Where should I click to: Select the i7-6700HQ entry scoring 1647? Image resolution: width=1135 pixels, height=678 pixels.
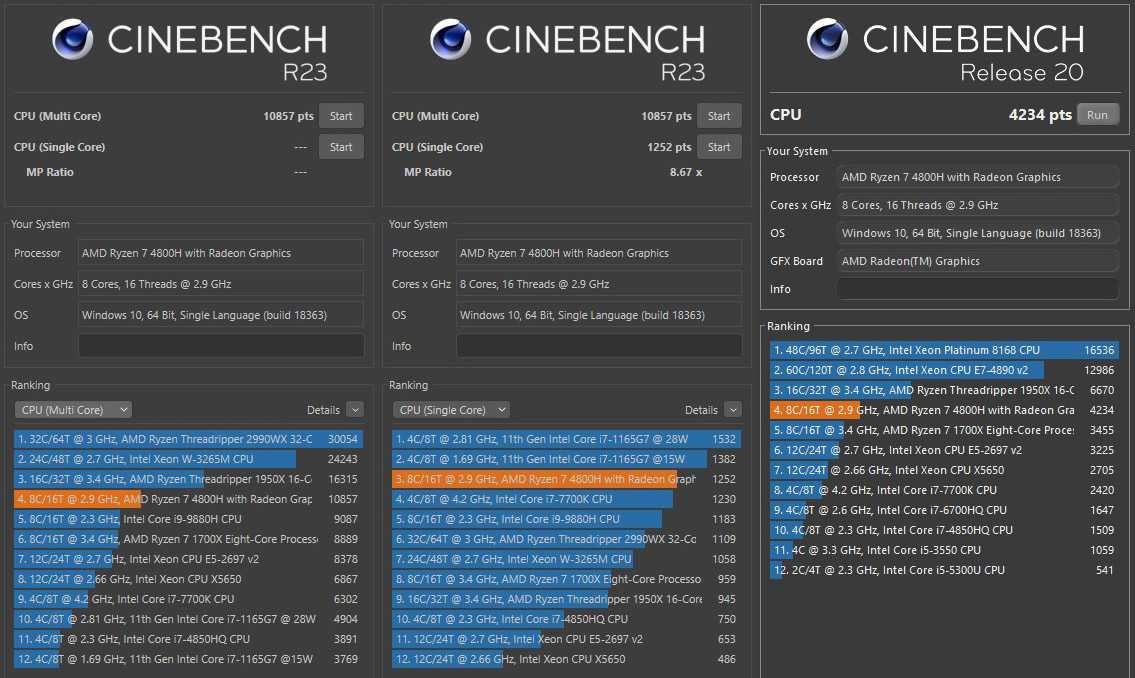943,510
